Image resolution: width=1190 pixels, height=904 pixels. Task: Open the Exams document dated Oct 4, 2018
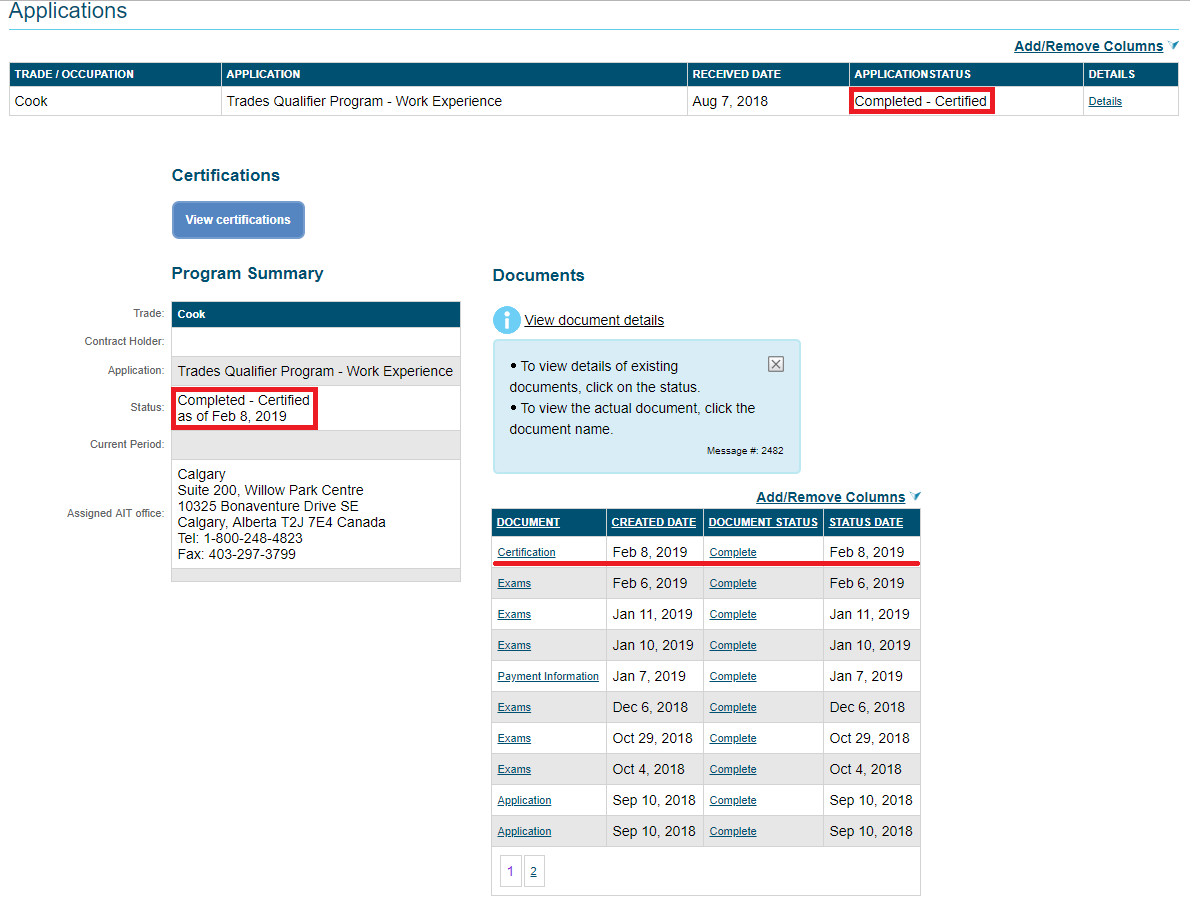514,770
